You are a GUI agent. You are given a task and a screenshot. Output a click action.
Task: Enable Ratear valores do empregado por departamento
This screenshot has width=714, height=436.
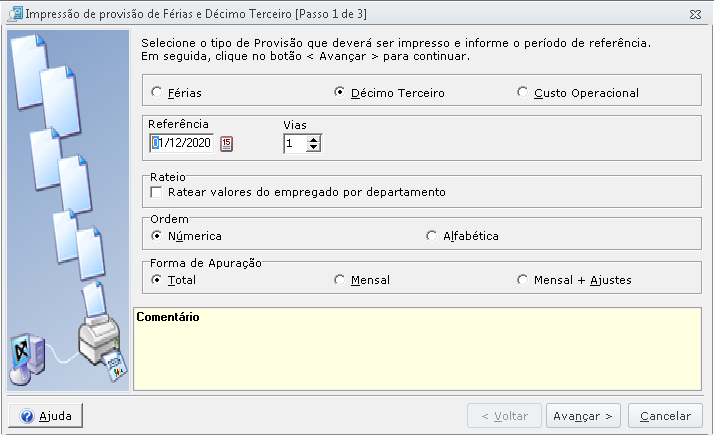point(156,192)
